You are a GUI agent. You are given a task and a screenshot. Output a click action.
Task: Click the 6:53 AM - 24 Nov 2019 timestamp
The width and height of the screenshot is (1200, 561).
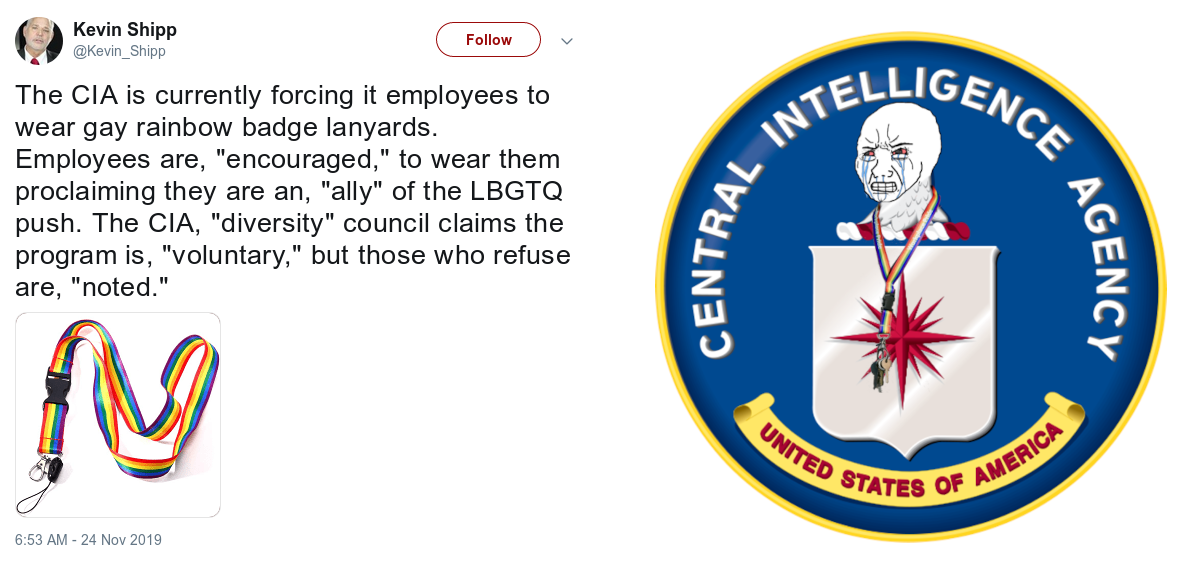[x=88, y=540]
